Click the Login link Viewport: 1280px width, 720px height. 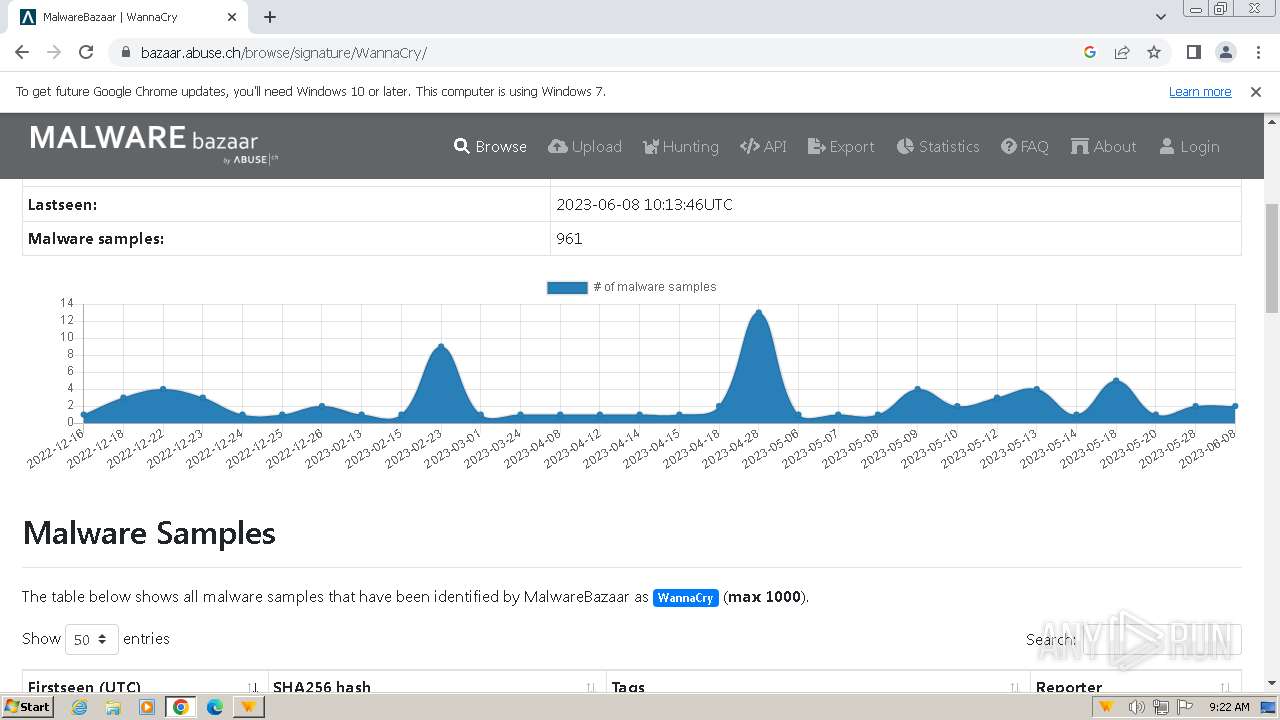pos(1189,146)
